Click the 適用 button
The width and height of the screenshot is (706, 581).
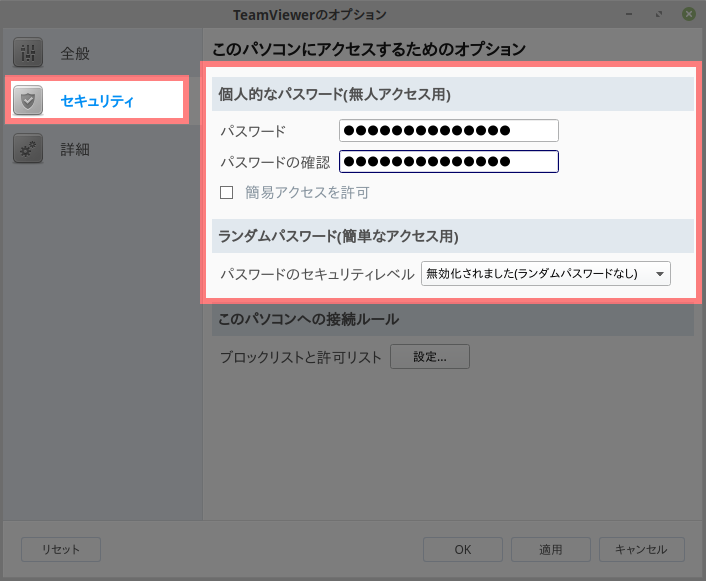click(x=551, y=549)
